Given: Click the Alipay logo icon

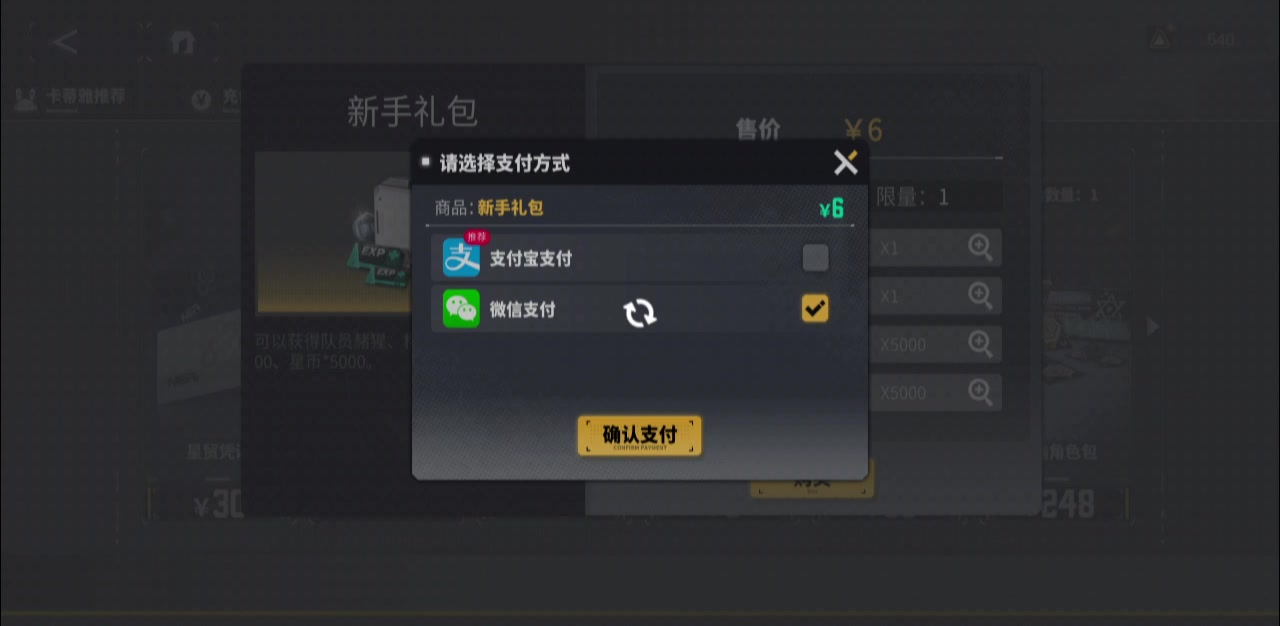Looking at the screenshot, I should coord(461,258).
